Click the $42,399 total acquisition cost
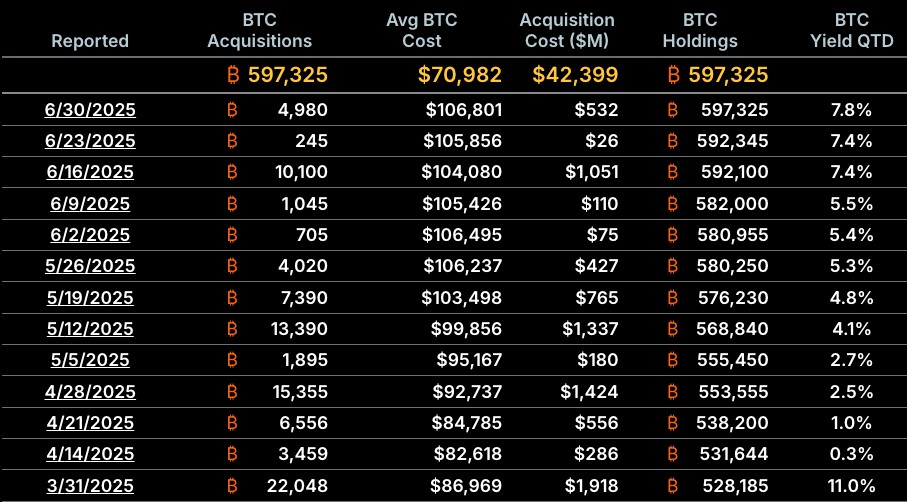 click(x=575, y=75)
